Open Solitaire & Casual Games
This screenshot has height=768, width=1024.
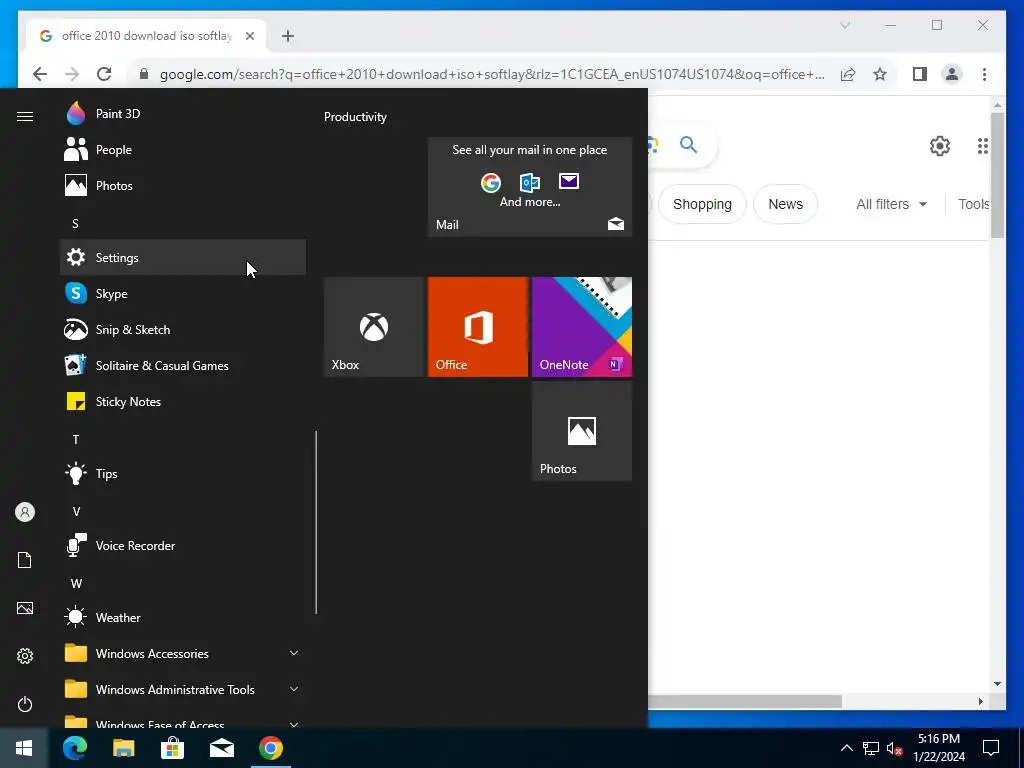point(183,365)
